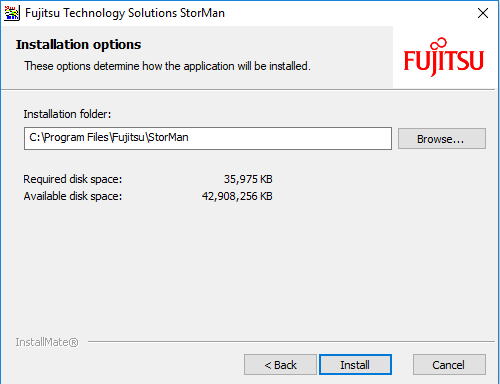
Task: Select the 35,975 KB required space value
Action: 248,179
